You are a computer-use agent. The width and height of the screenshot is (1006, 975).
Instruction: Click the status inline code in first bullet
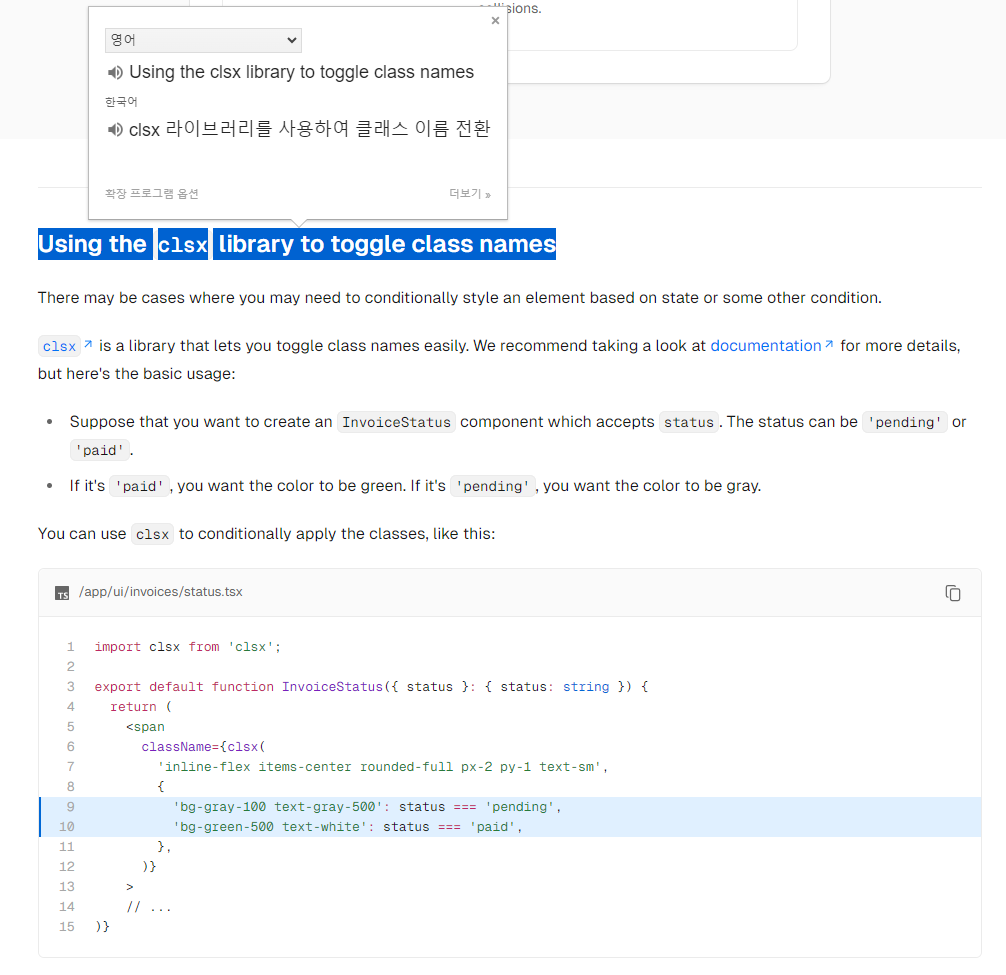688,422
